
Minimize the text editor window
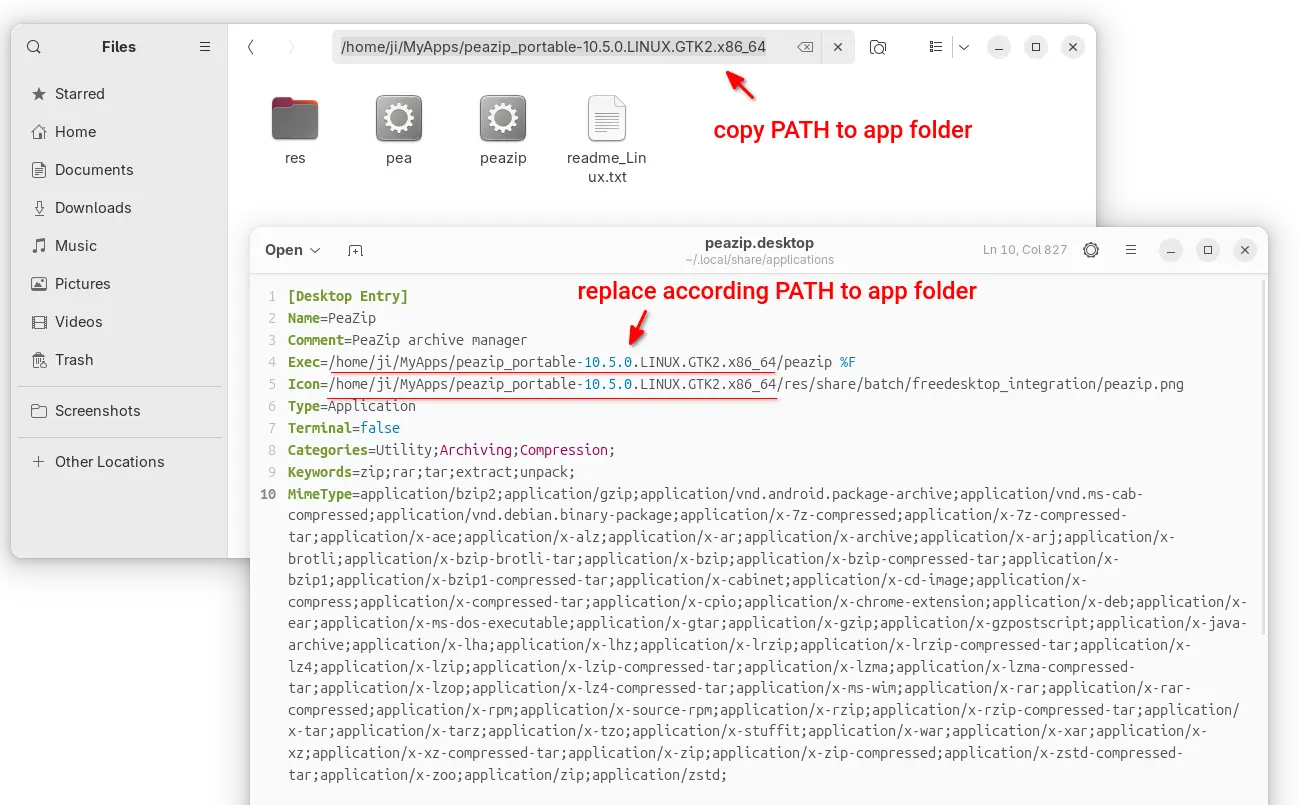pyautogui.click(x=1172, y=250)
